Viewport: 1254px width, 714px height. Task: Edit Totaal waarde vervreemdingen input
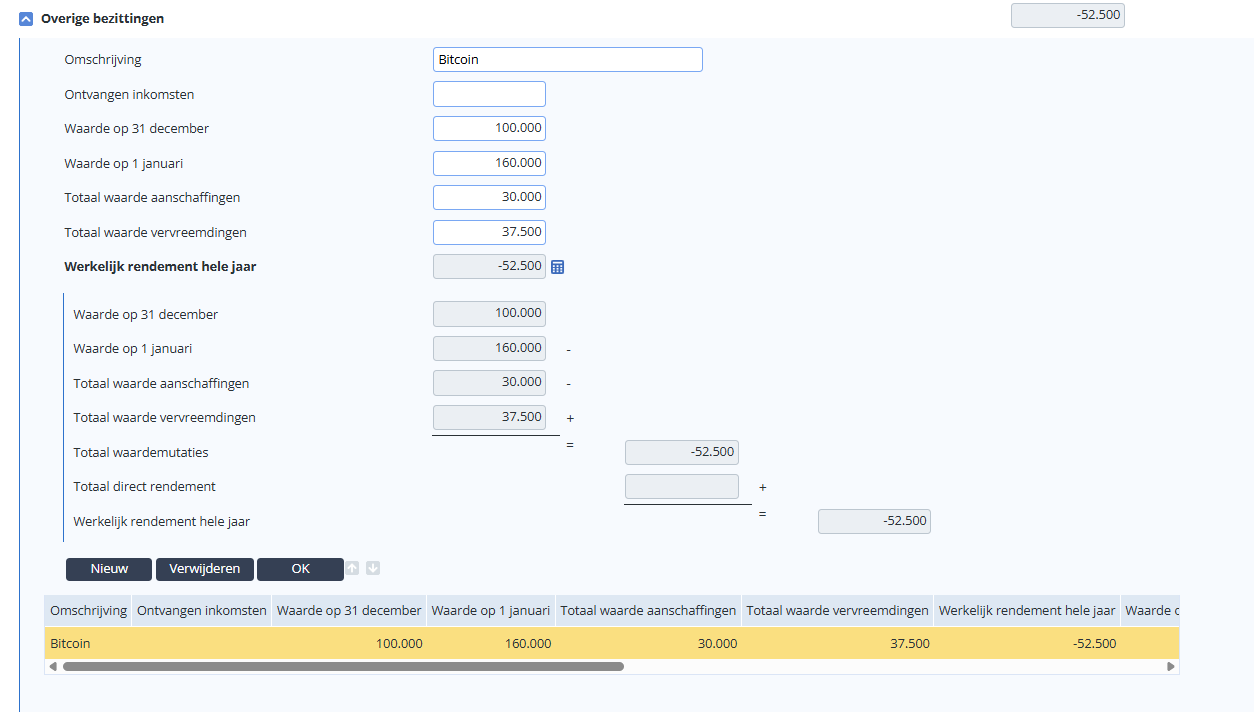coord(489,232)
